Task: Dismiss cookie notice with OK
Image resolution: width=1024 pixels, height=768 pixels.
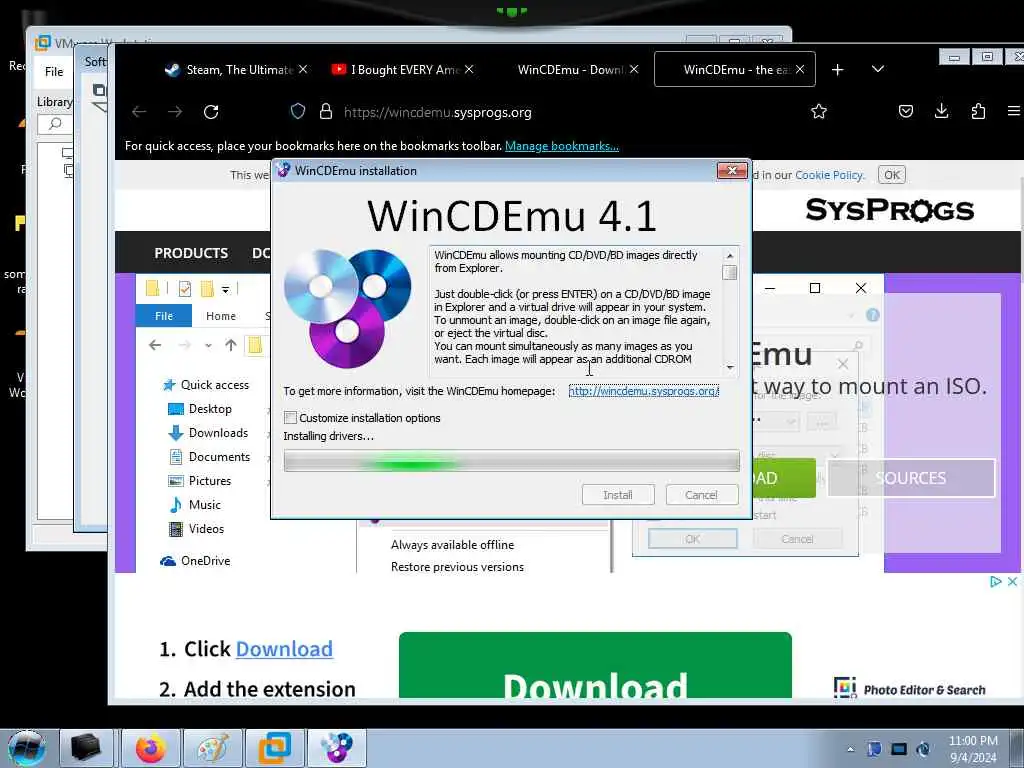Action: click(892, 175)
